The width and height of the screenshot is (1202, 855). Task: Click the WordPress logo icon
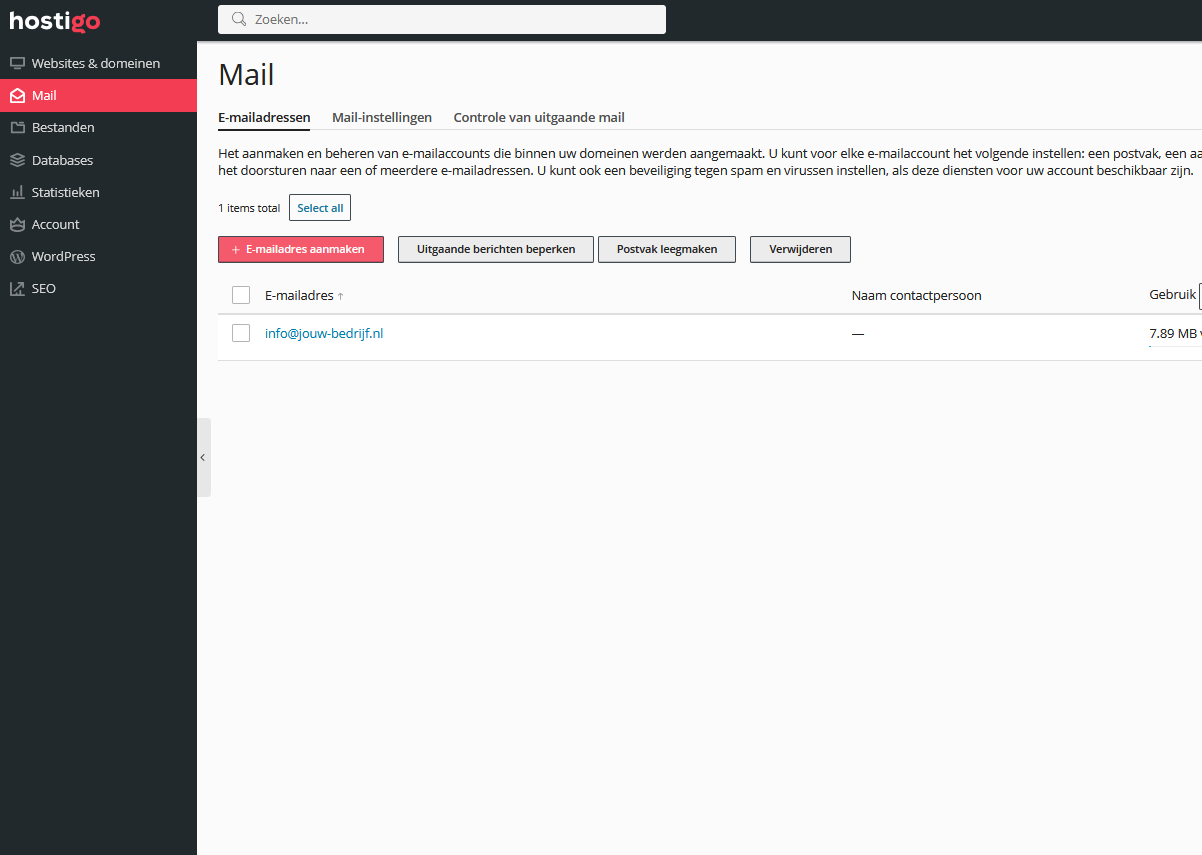pyautogui.click(x=17, y=257)
